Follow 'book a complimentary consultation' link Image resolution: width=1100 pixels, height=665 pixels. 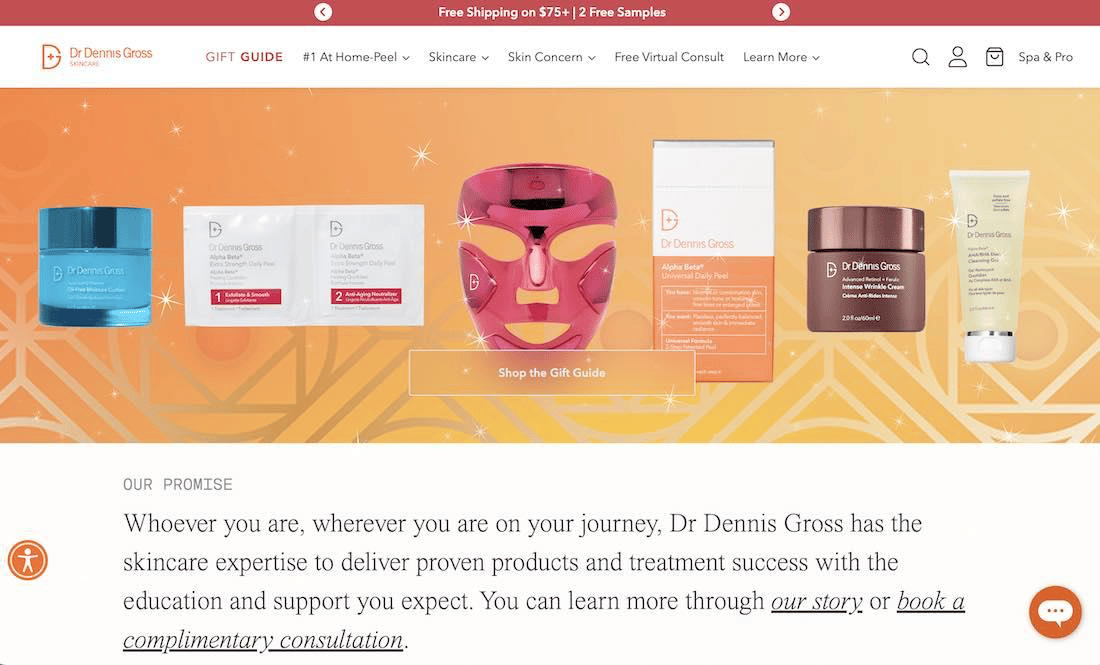(x=544, y=621)
